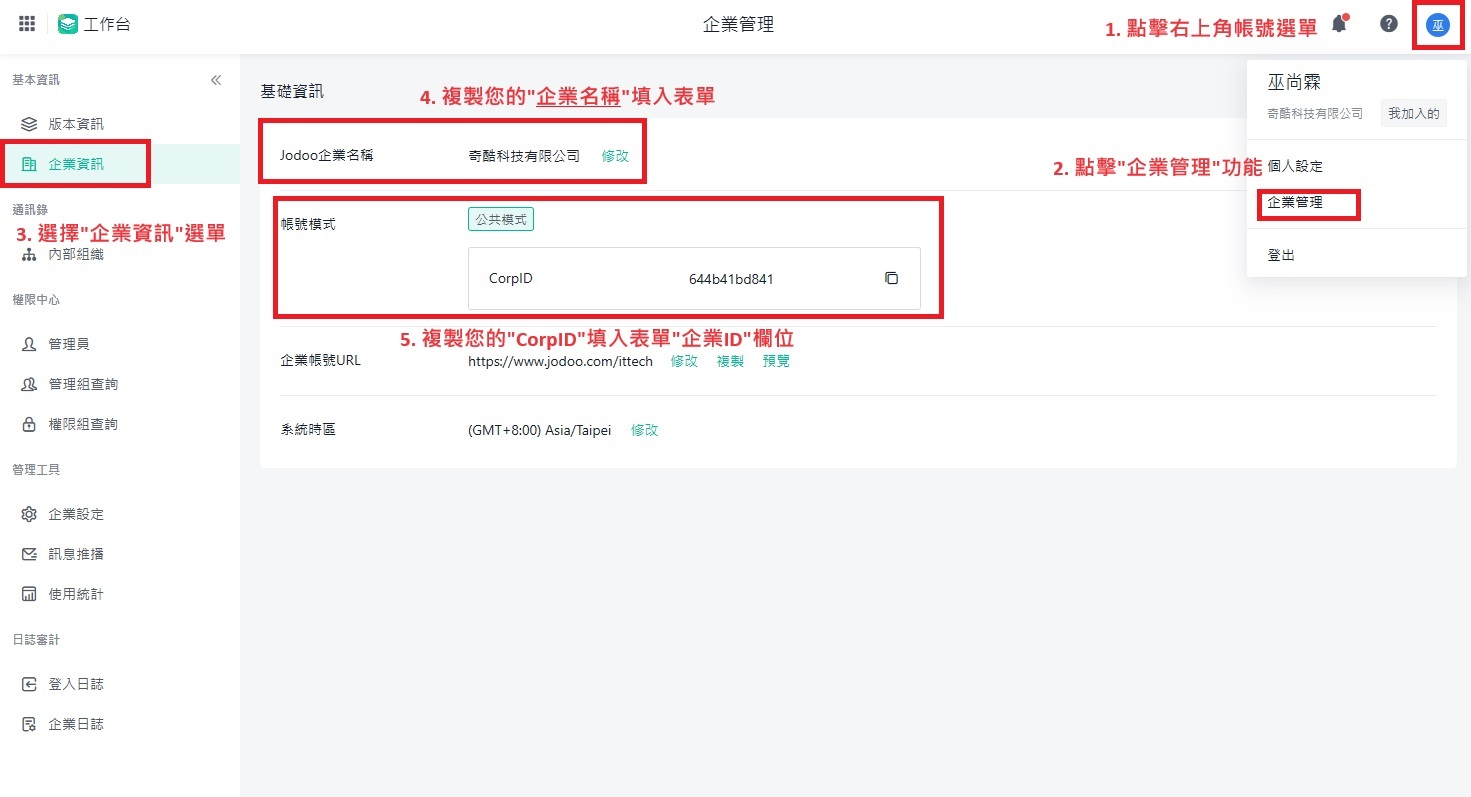Click the URL https://www.jodoo.com/ittech
The height and width of the screenshot is (797, 1471).
tap(560, 361)
